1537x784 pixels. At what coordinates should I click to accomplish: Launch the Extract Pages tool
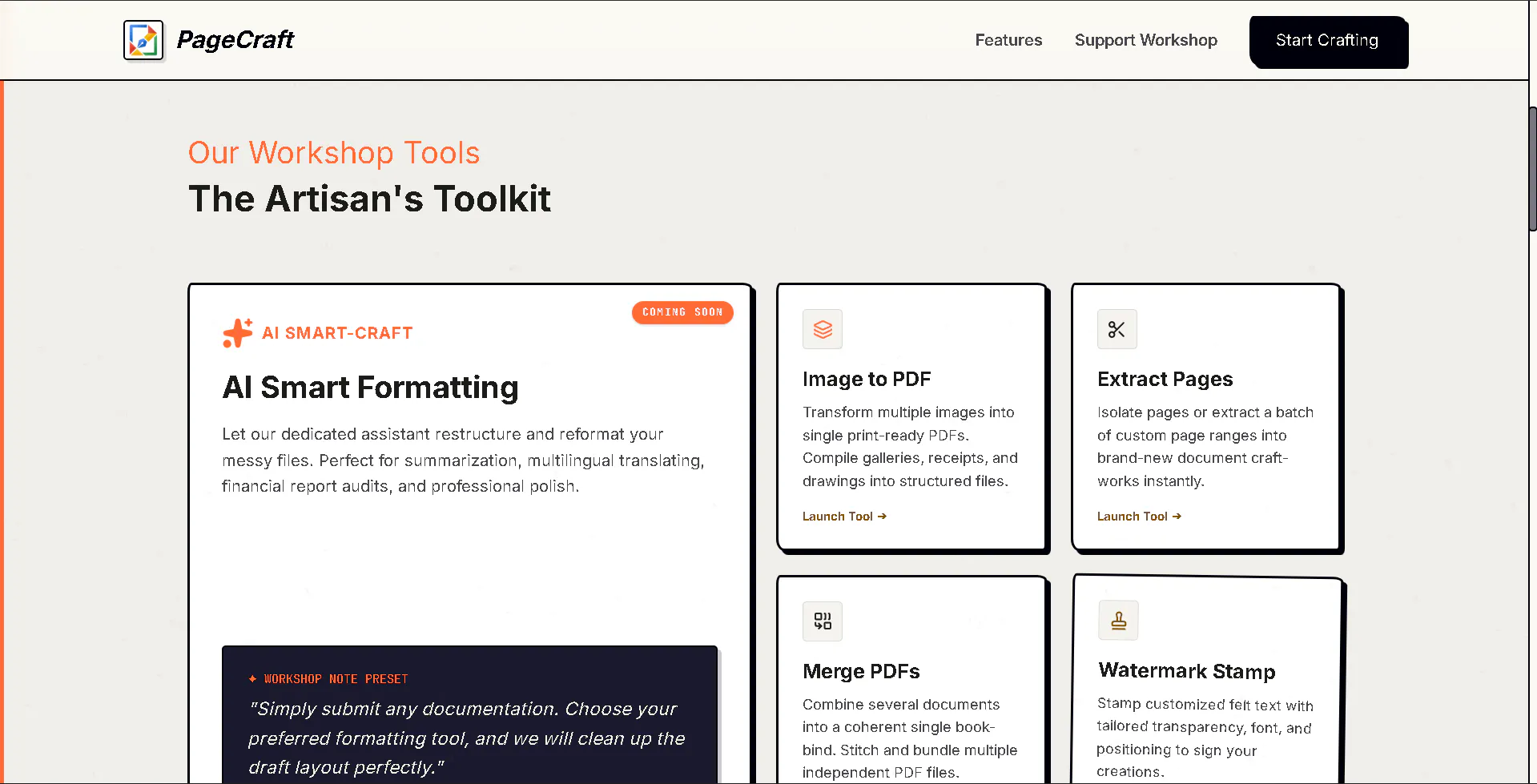1139,517
